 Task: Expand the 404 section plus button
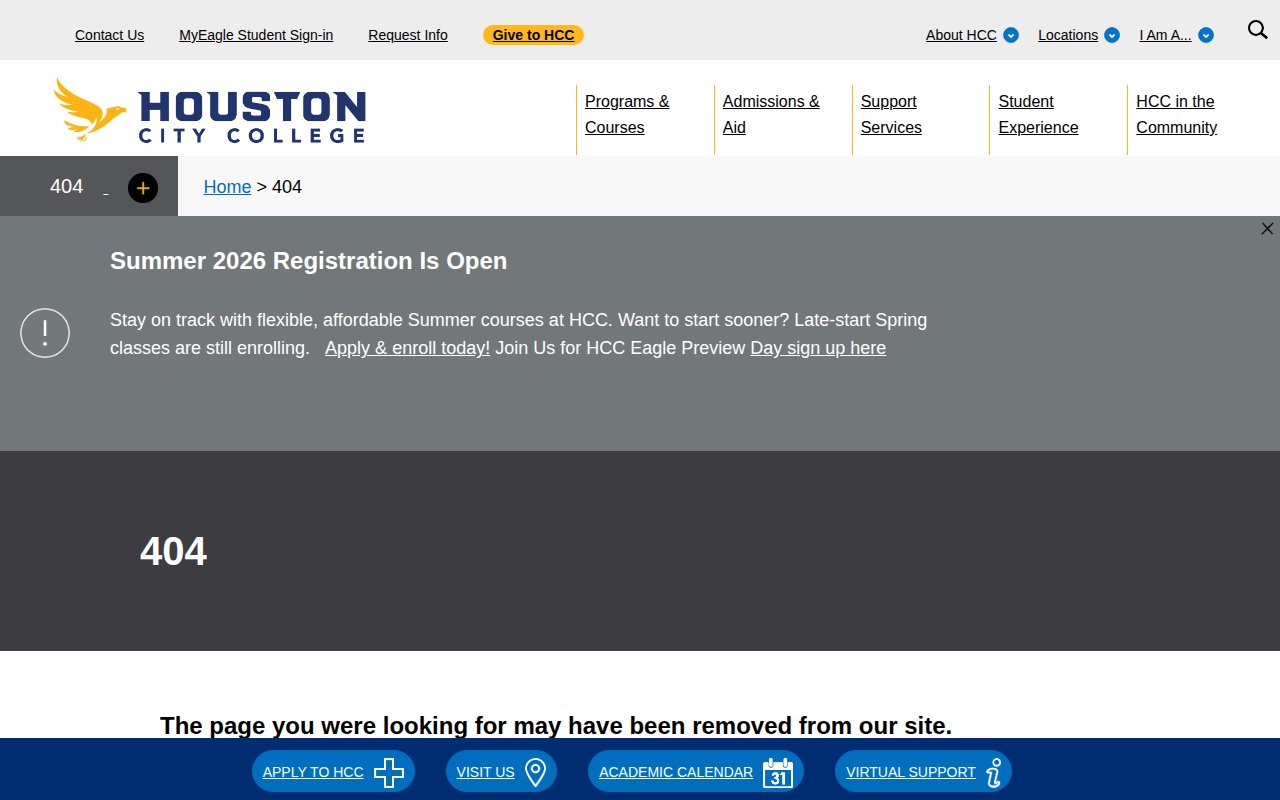(143, 188)
